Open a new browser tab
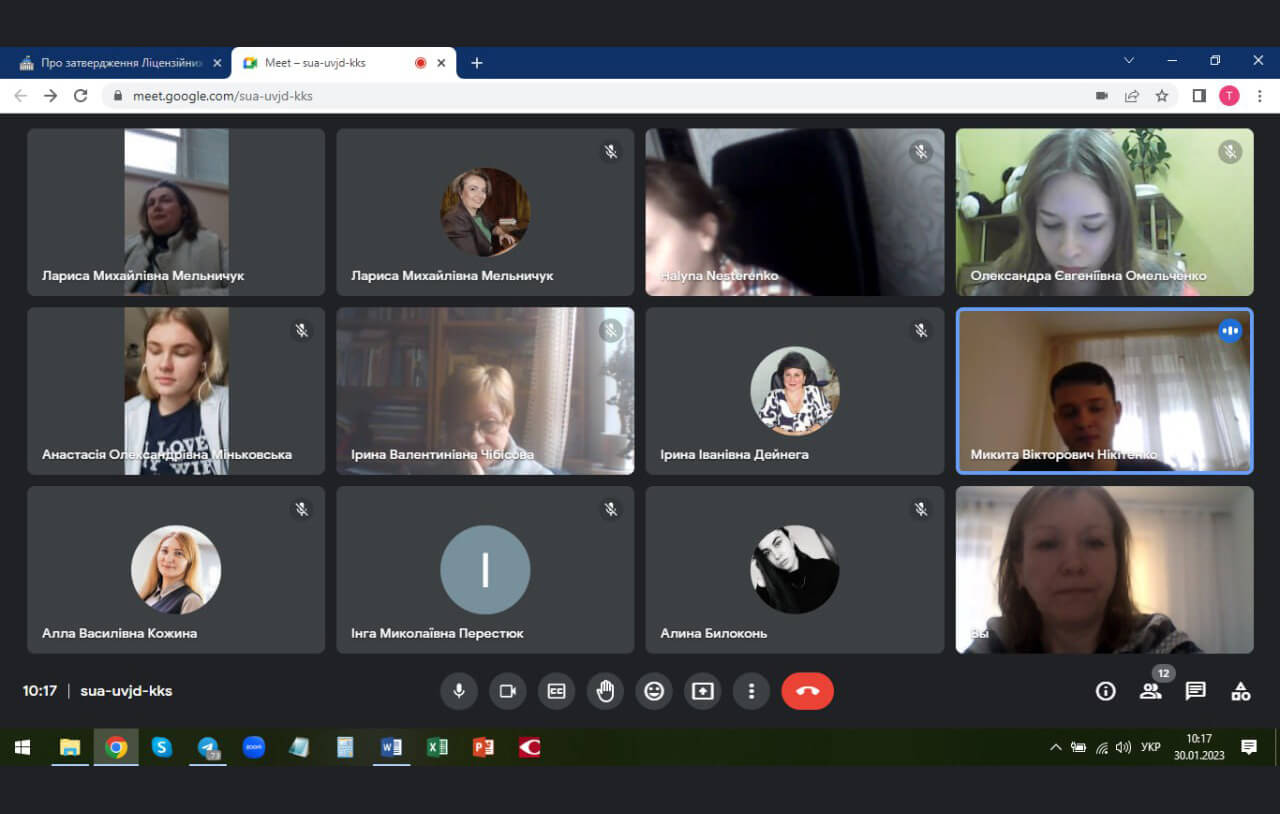Viewport: 1280px width, 814px height. coord(477,63)
